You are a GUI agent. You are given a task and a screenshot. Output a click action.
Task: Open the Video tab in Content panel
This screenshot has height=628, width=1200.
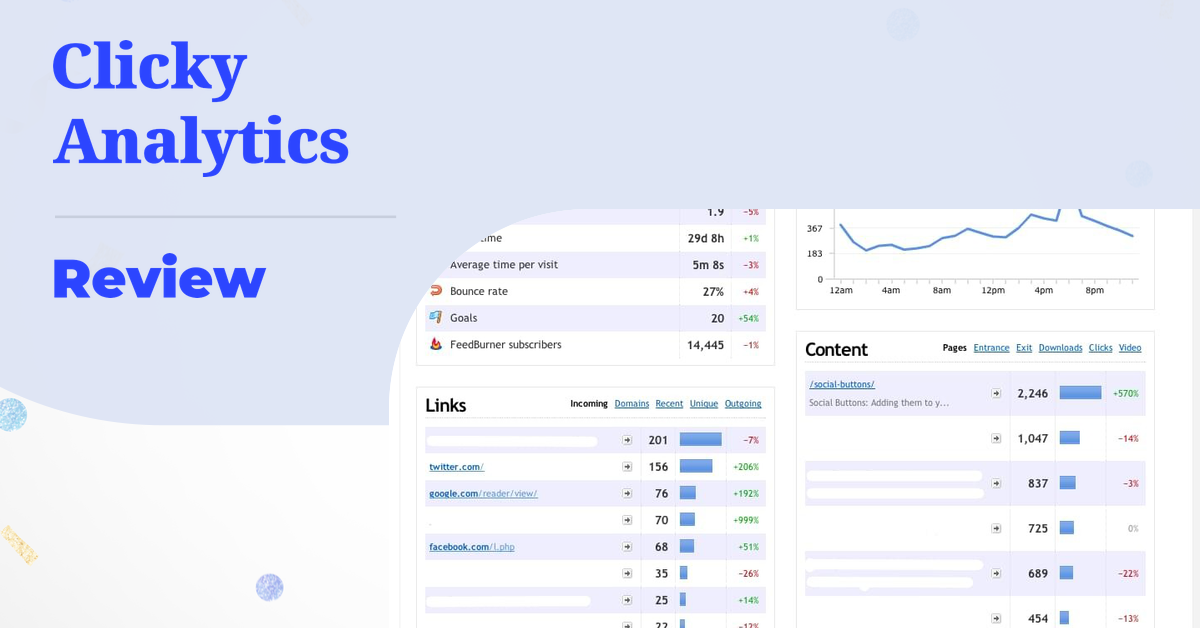click(1130, 348)
